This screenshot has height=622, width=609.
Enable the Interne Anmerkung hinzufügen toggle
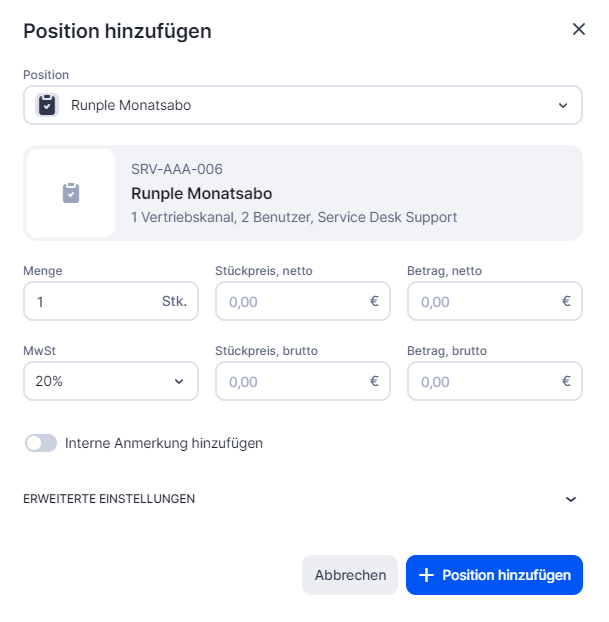(41, 443)
